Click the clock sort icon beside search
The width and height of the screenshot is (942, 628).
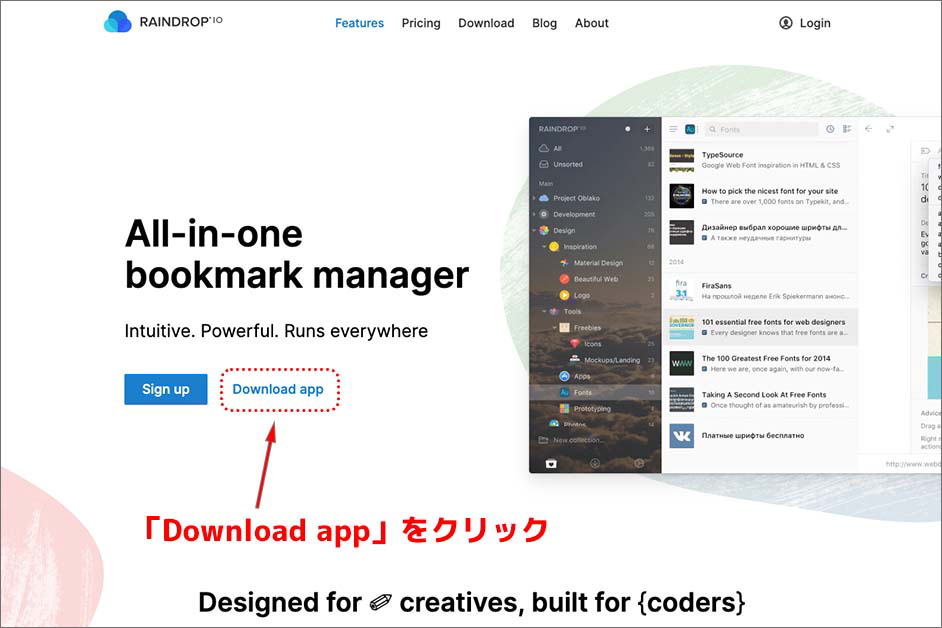(830, 129)
